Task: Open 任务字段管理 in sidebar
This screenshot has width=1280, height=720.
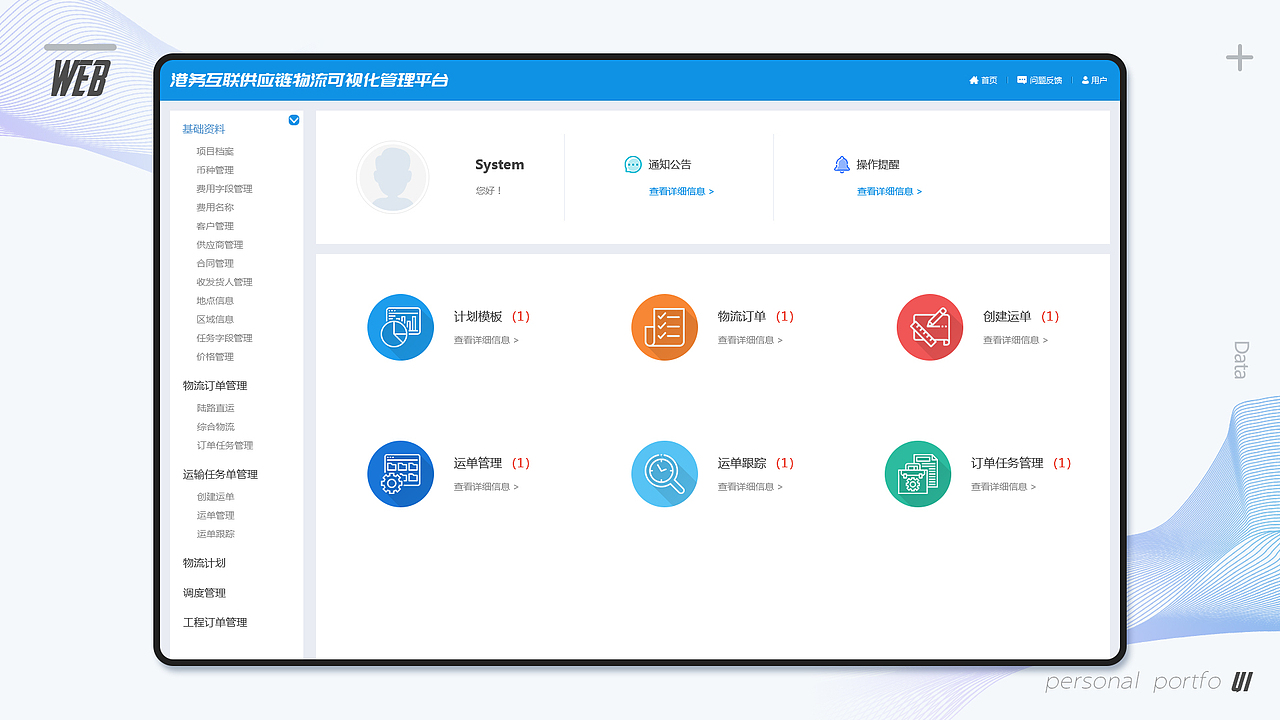Action: point(224,338)
